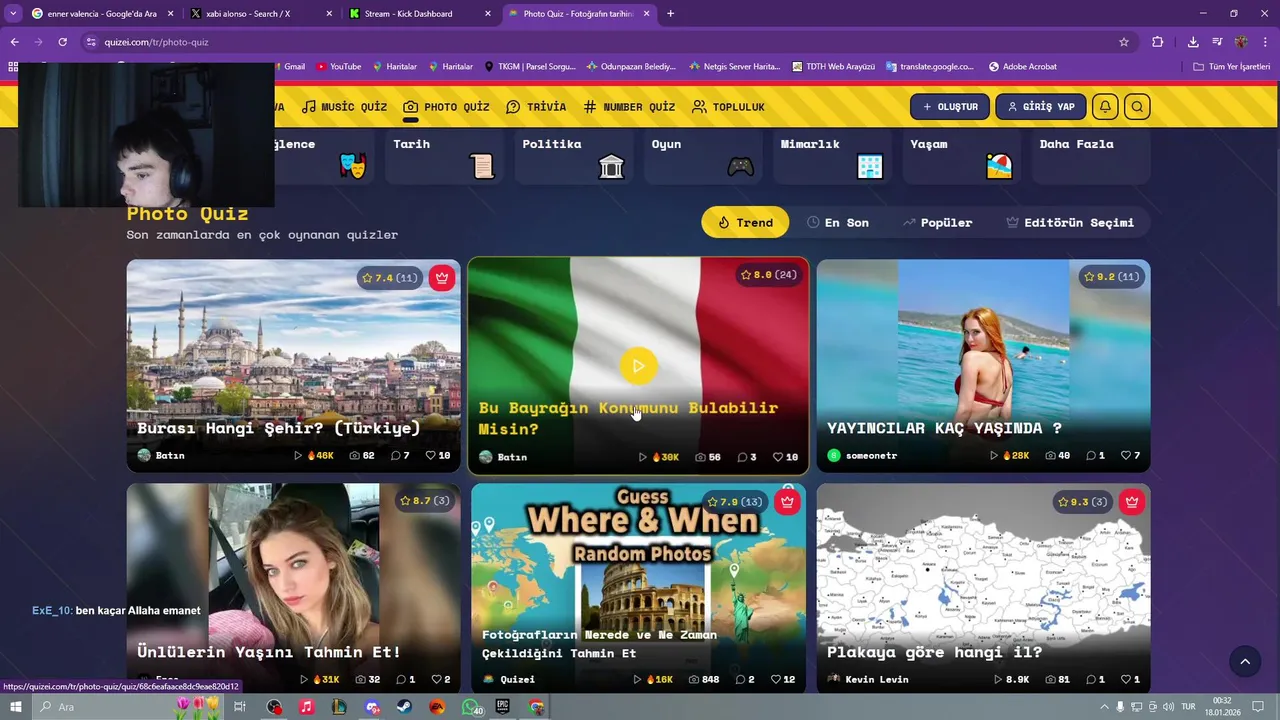Click the OLUŞTUR create button
The image size is (1280, 720).
pos(950,107)
